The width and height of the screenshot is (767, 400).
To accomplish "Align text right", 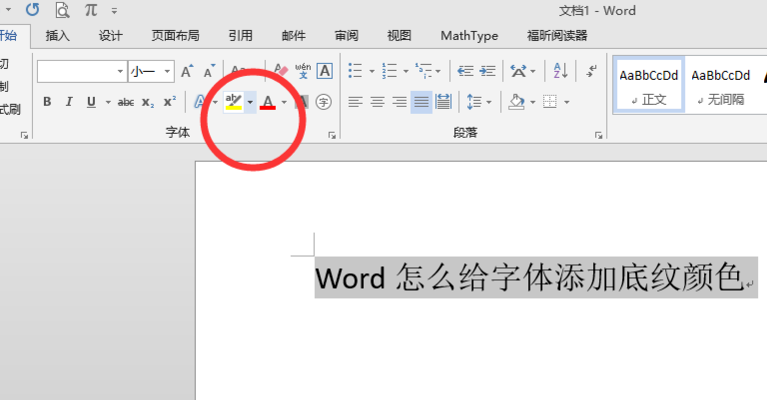I will 399,102.
